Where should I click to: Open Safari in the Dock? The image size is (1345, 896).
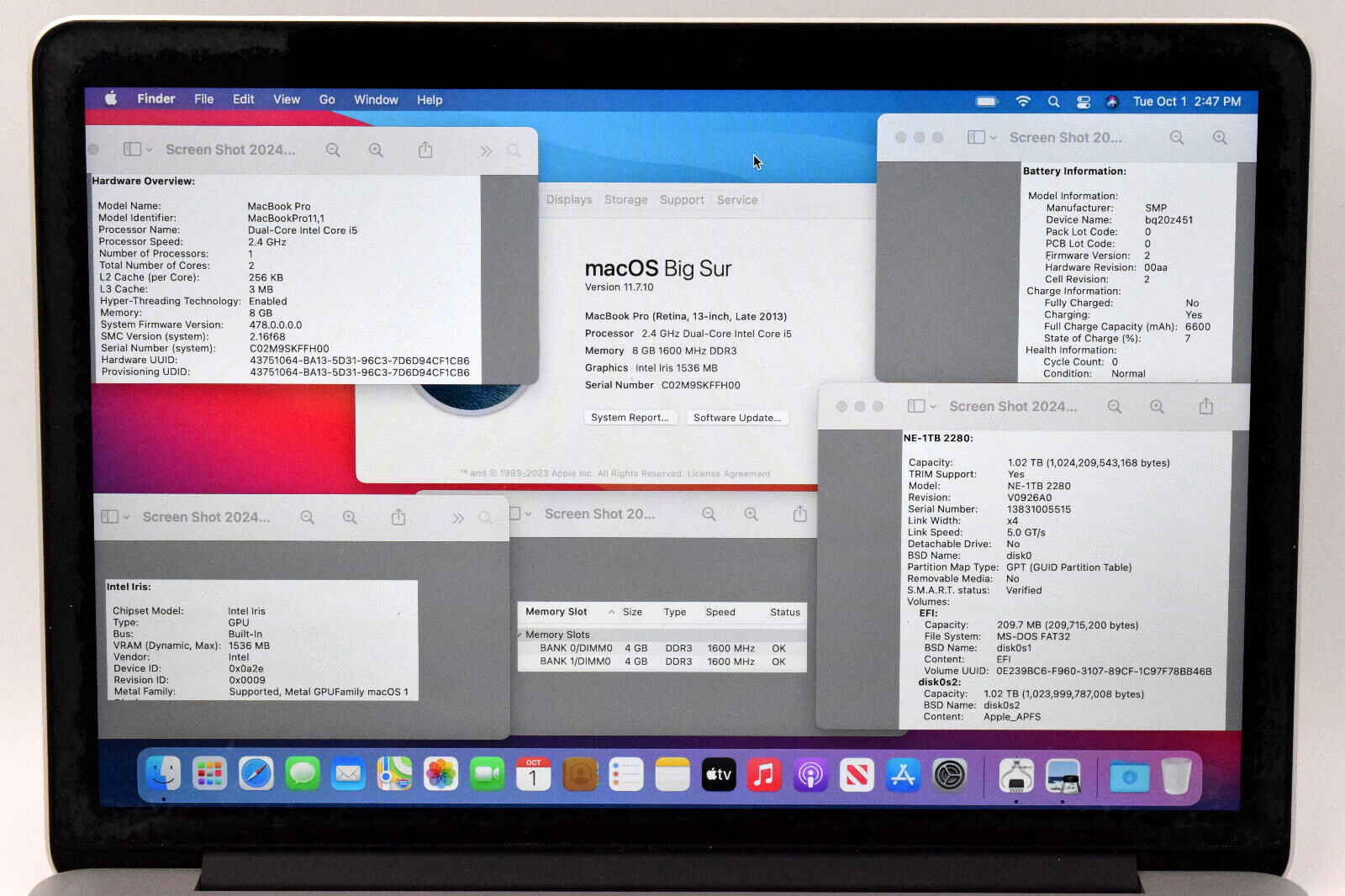(256, 774)
